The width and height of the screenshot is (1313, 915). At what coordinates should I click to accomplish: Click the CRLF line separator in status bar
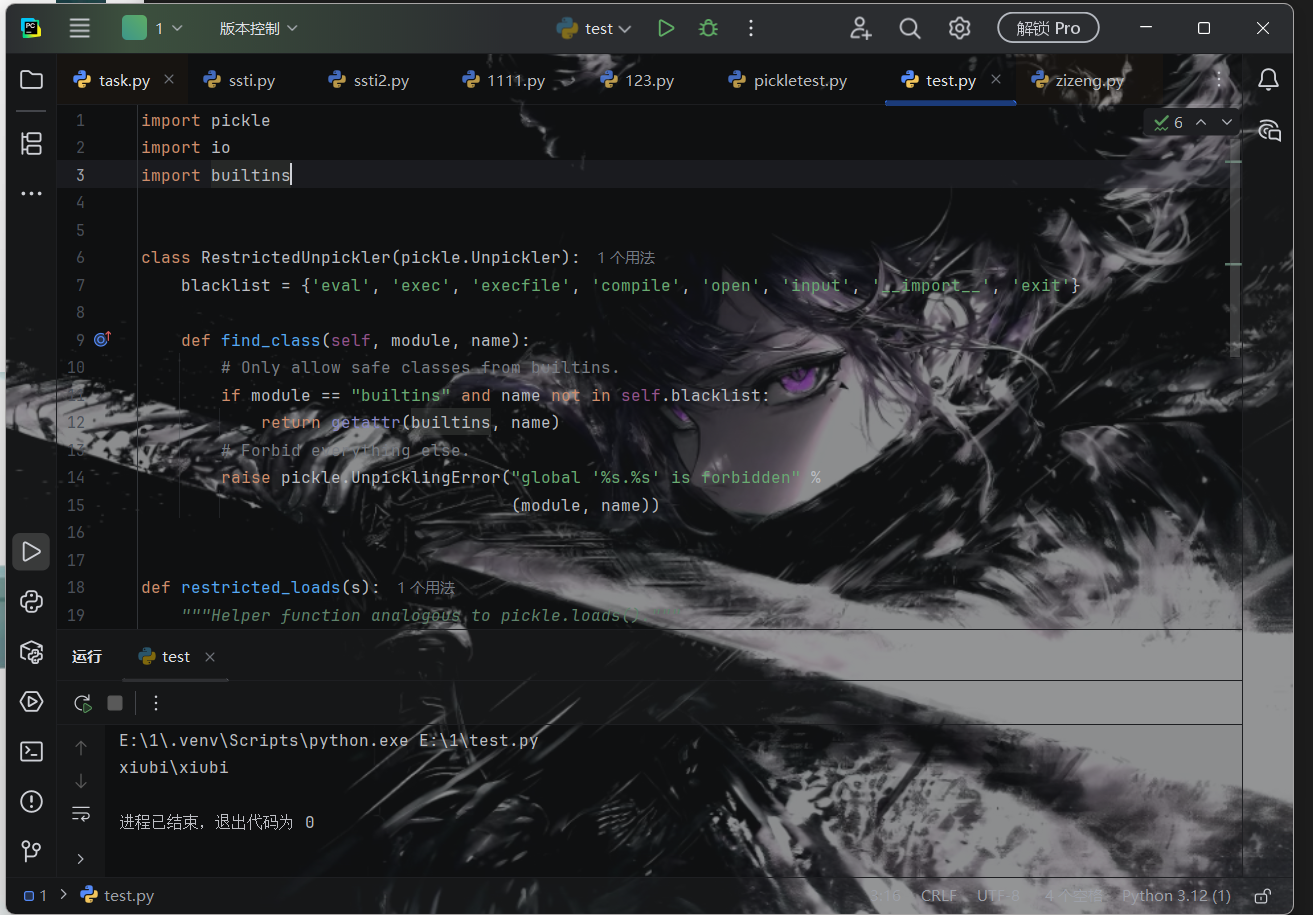(939, 896)
